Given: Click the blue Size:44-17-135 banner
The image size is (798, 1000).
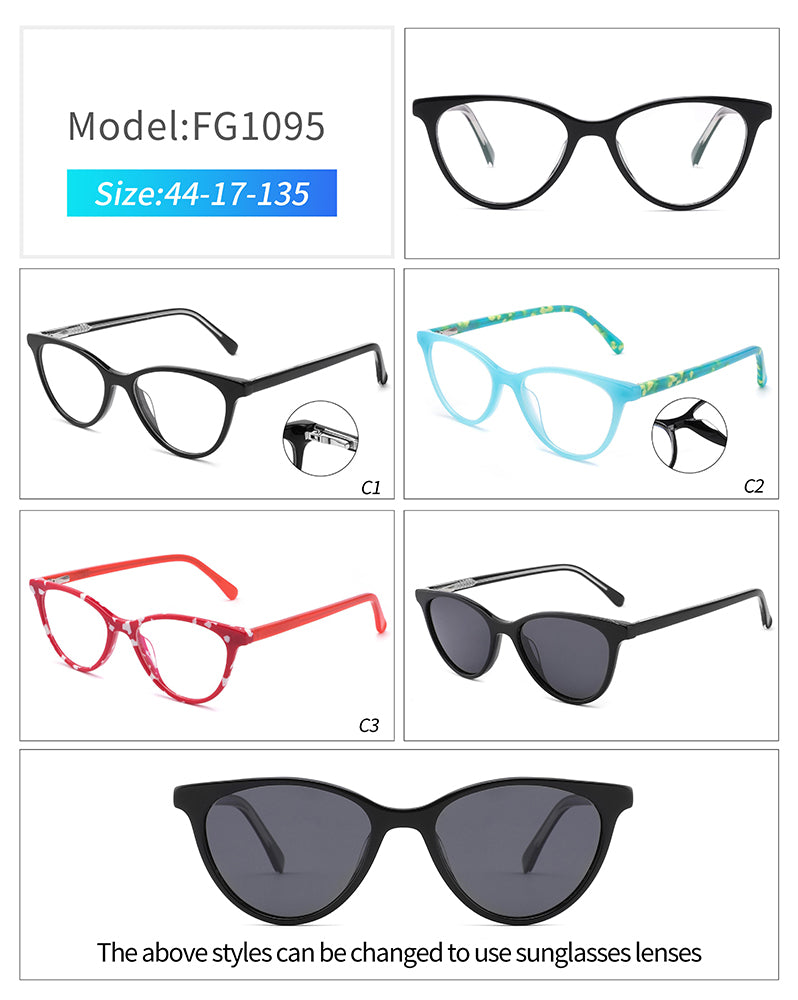Looking at the screenshot, I should tap(202, 193).
